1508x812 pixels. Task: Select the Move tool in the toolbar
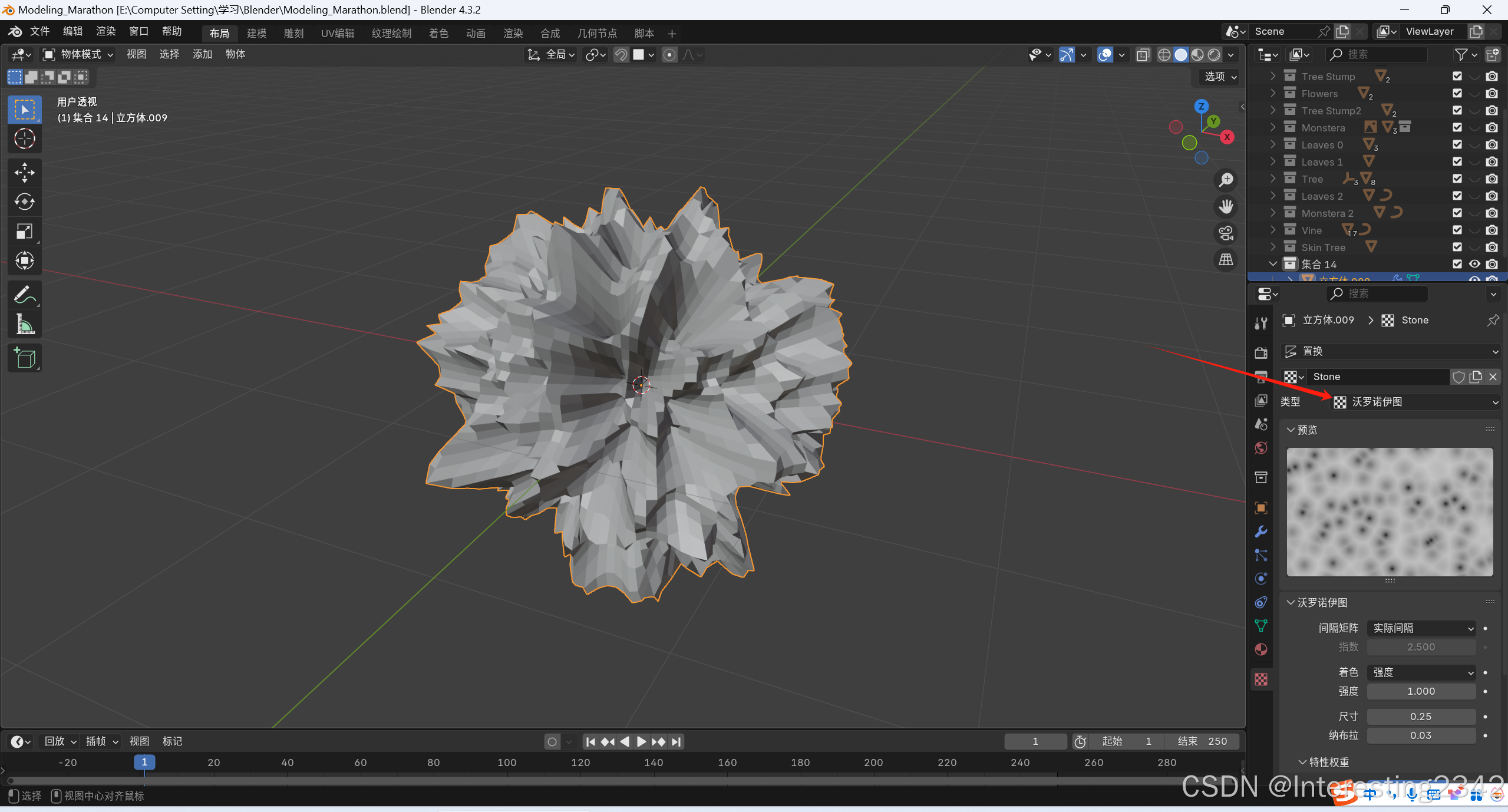(x=24, y=173)
